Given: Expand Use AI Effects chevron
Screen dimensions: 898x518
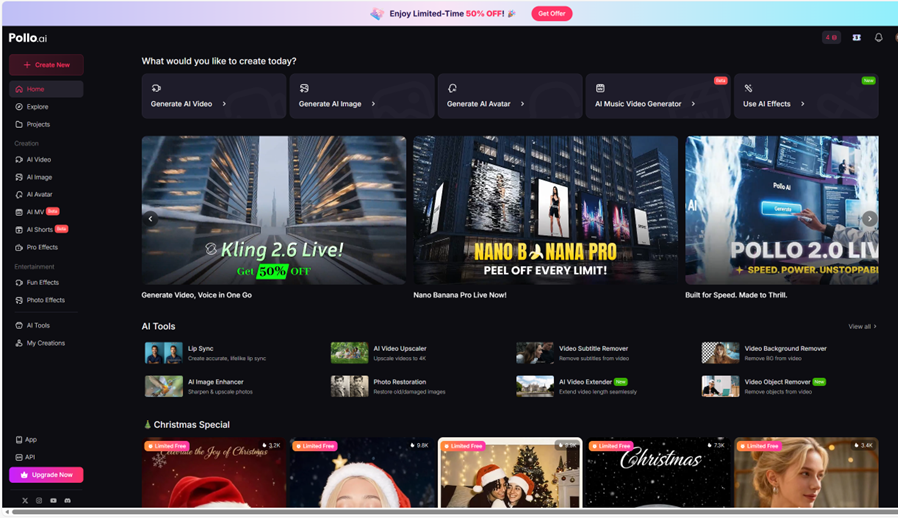Looking at the screenshot, I should point(802,104).
